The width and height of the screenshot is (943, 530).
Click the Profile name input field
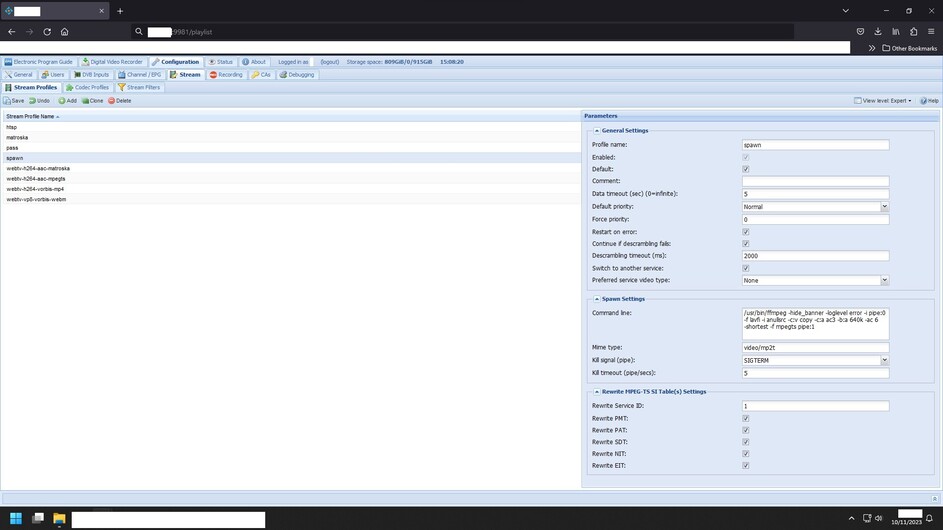pos(815,145)
